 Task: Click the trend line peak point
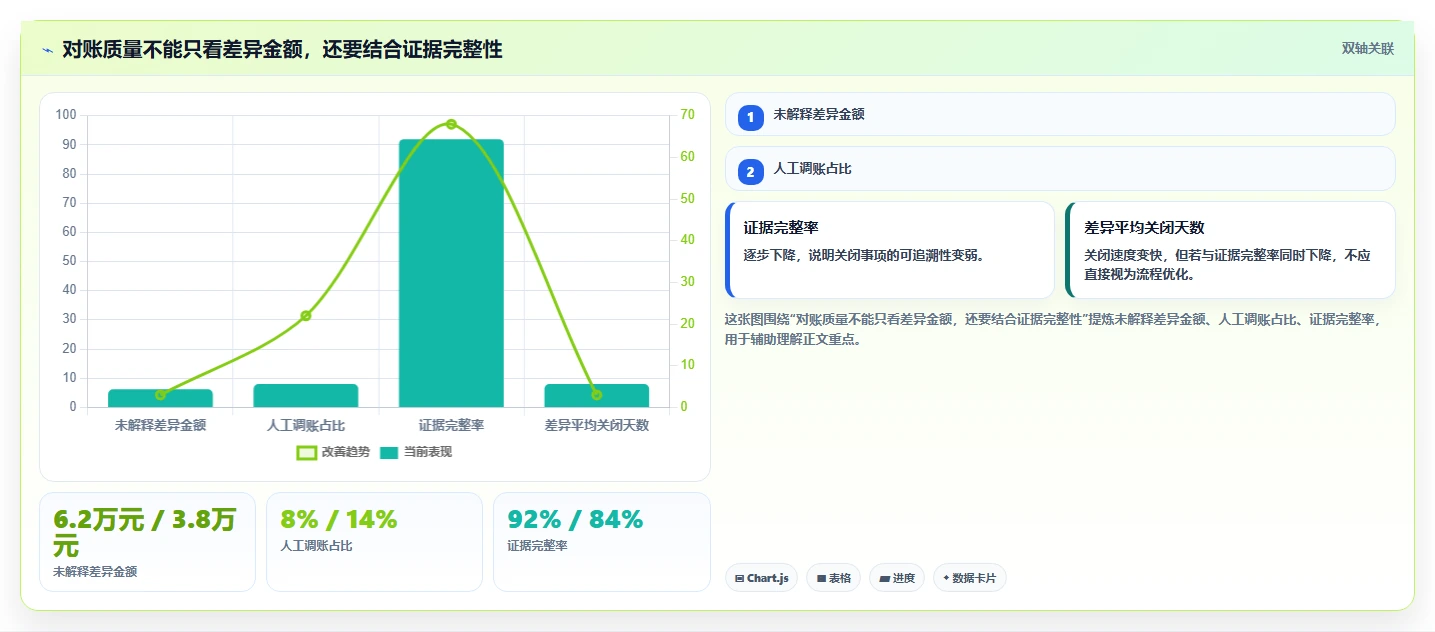pyautogui.click(x=451, y=124)
